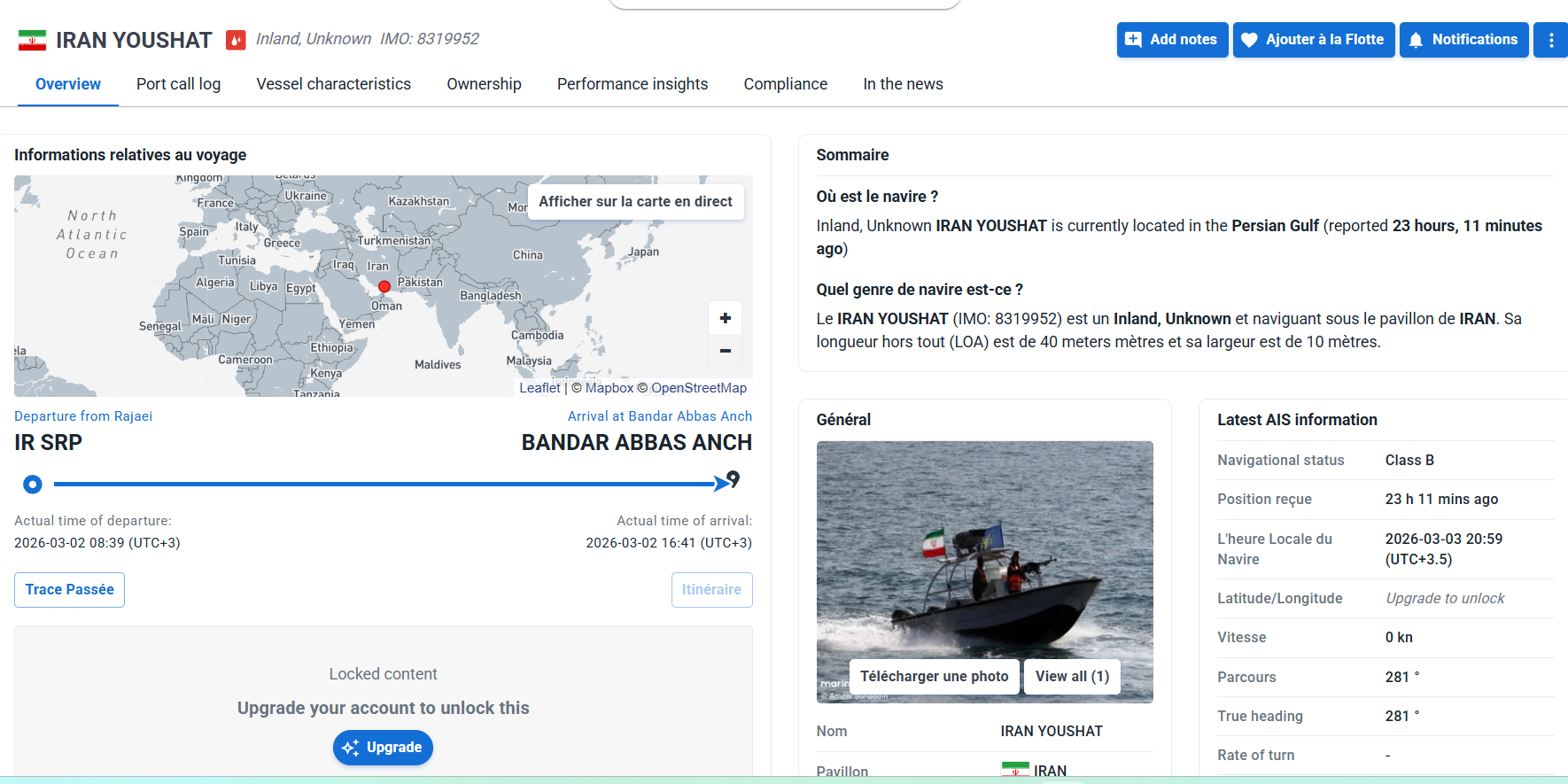Open View all (1) photos
The width and height of the screenshot is (1568, 784).
[x=1072, y=677]
